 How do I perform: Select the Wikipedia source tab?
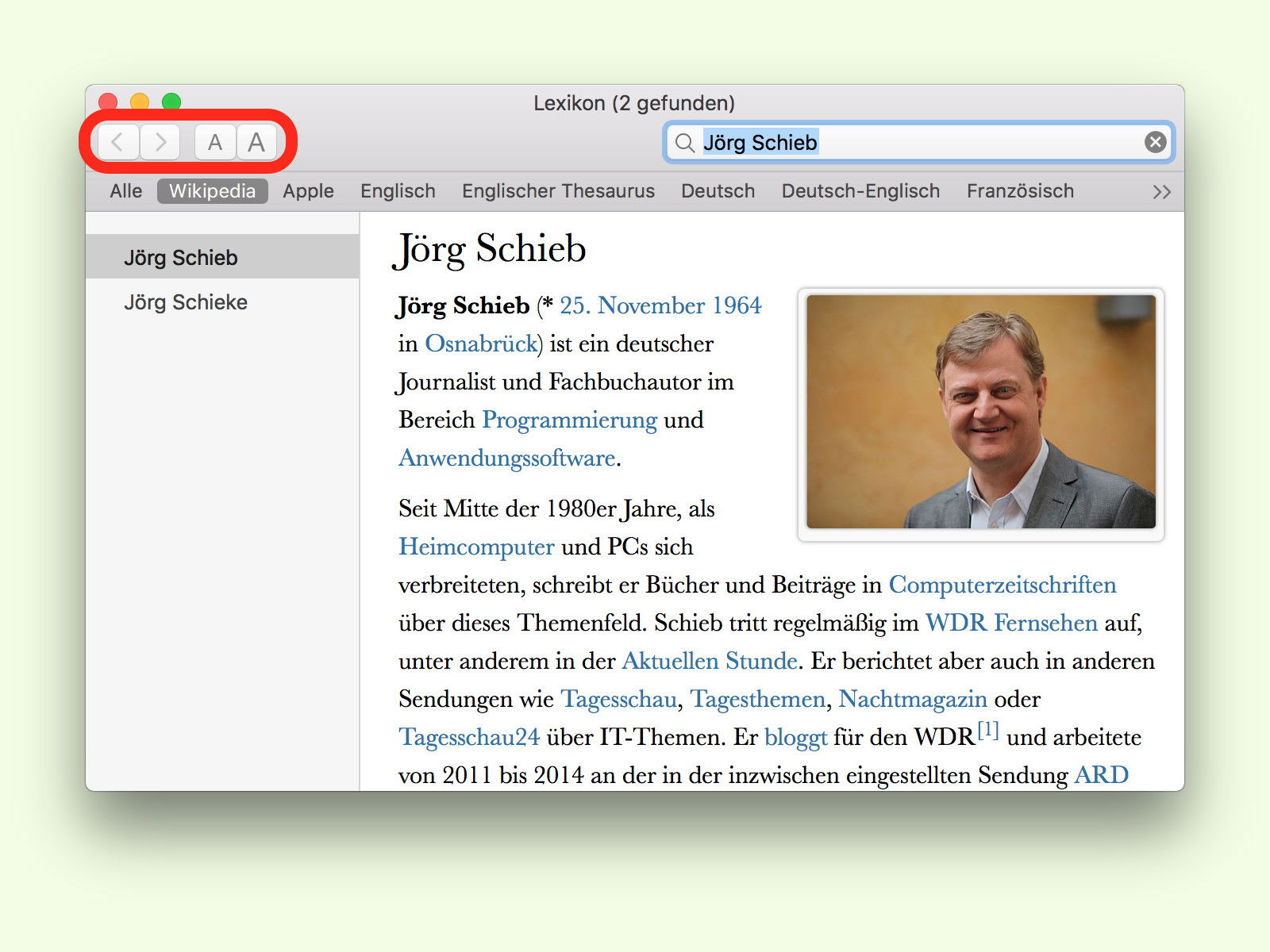tap(212, 191)
